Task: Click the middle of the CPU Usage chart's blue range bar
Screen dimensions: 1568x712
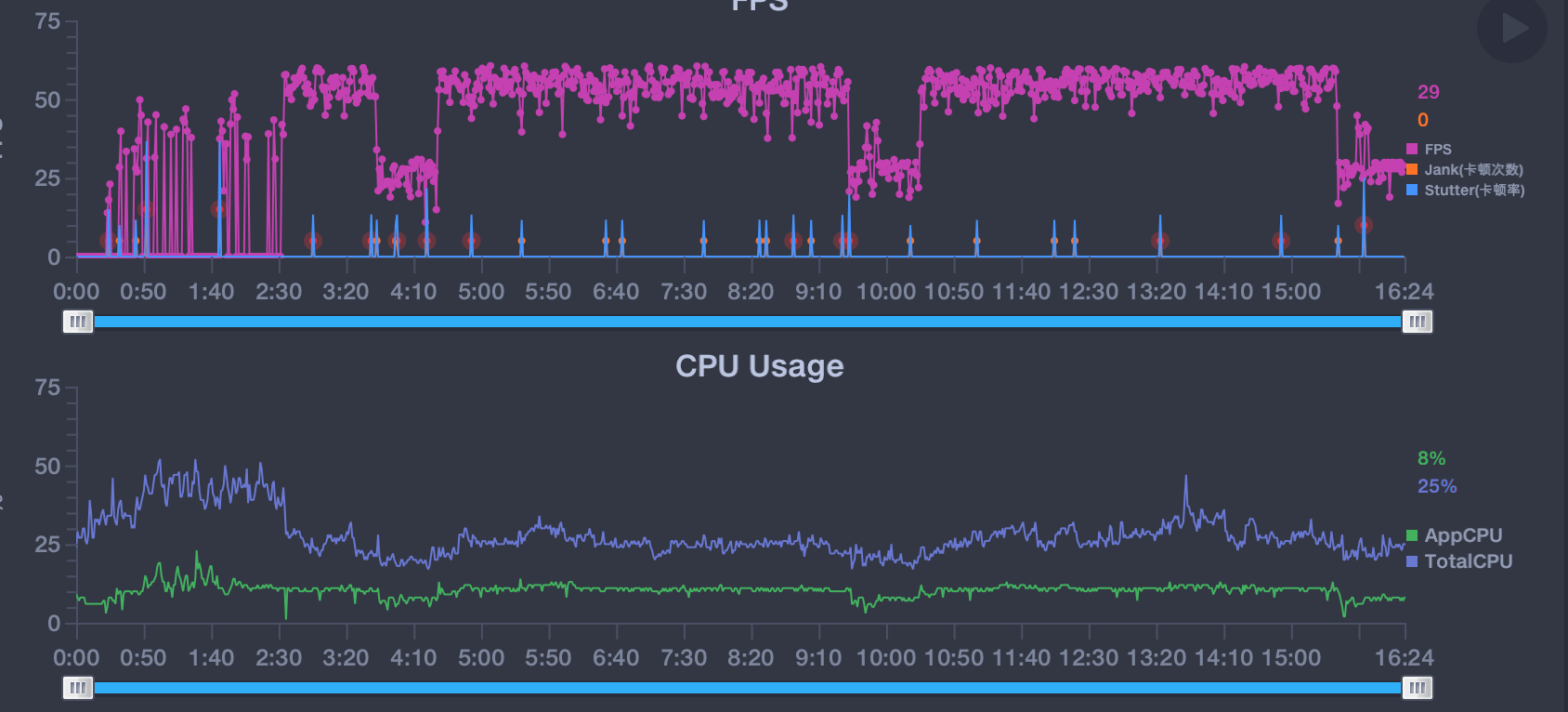Action: (x=748, y=688)
